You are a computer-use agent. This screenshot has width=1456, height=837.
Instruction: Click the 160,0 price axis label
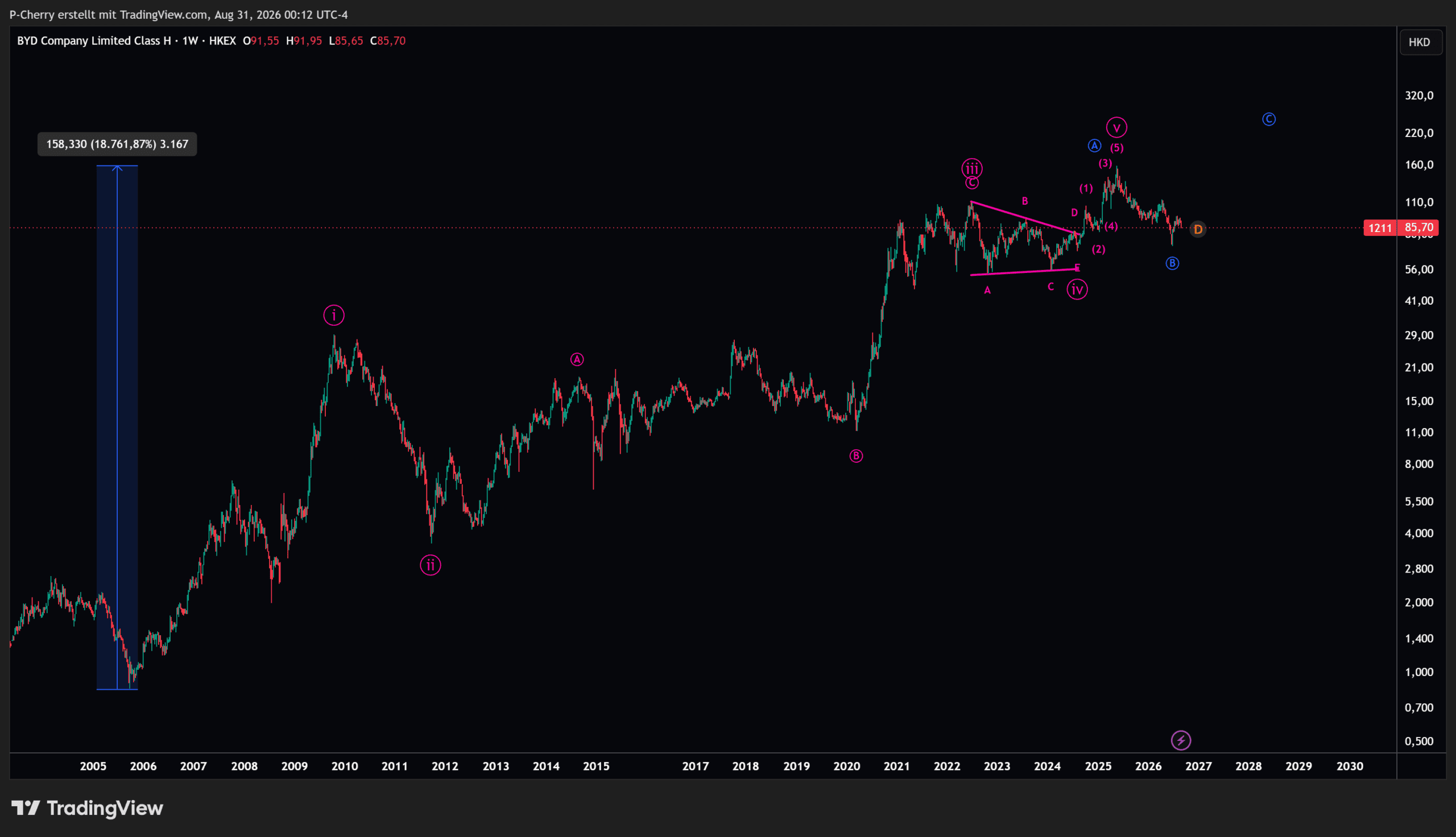(x=1419, y=165)
